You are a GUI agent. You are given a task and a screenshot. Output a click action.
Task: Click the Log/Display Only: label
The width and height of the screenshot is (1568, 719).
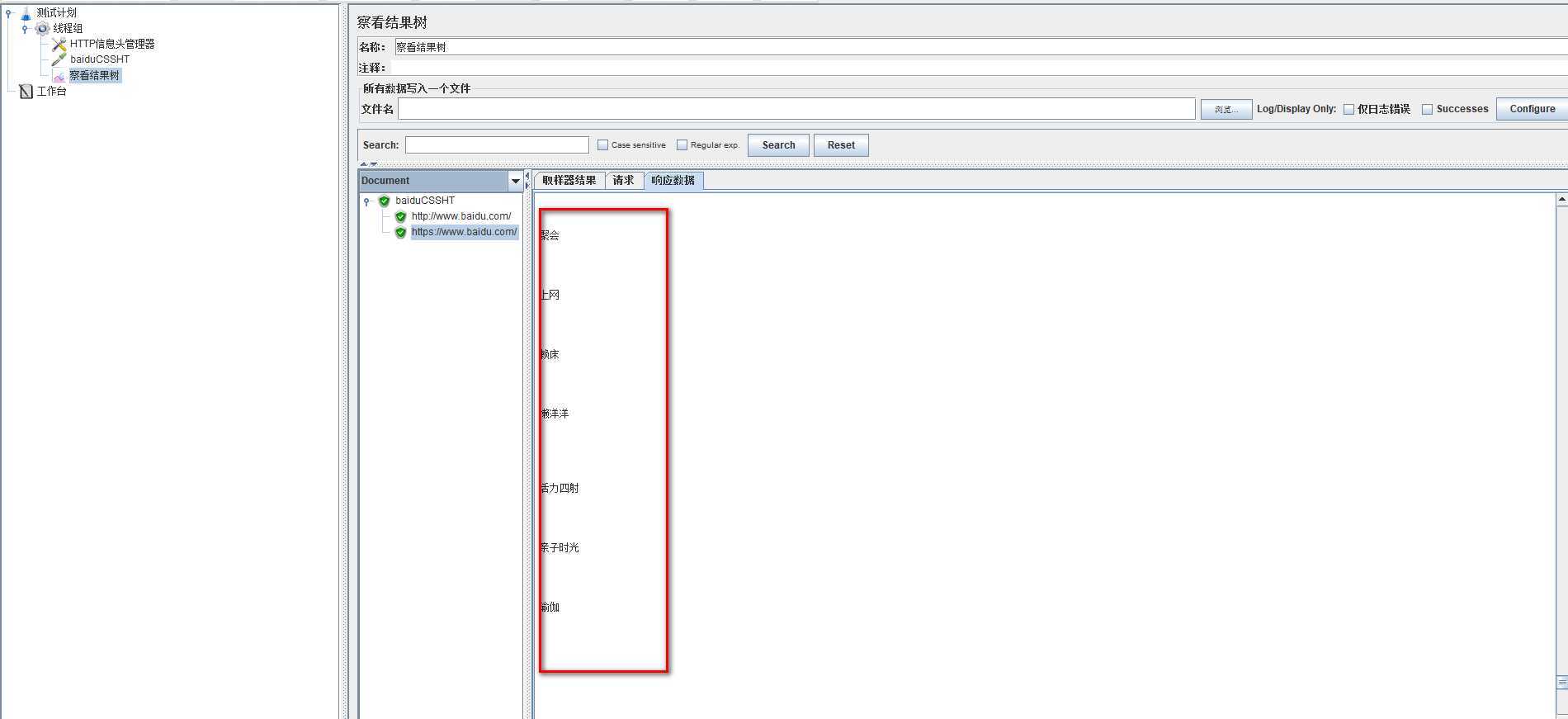(x=1296, y=109)
